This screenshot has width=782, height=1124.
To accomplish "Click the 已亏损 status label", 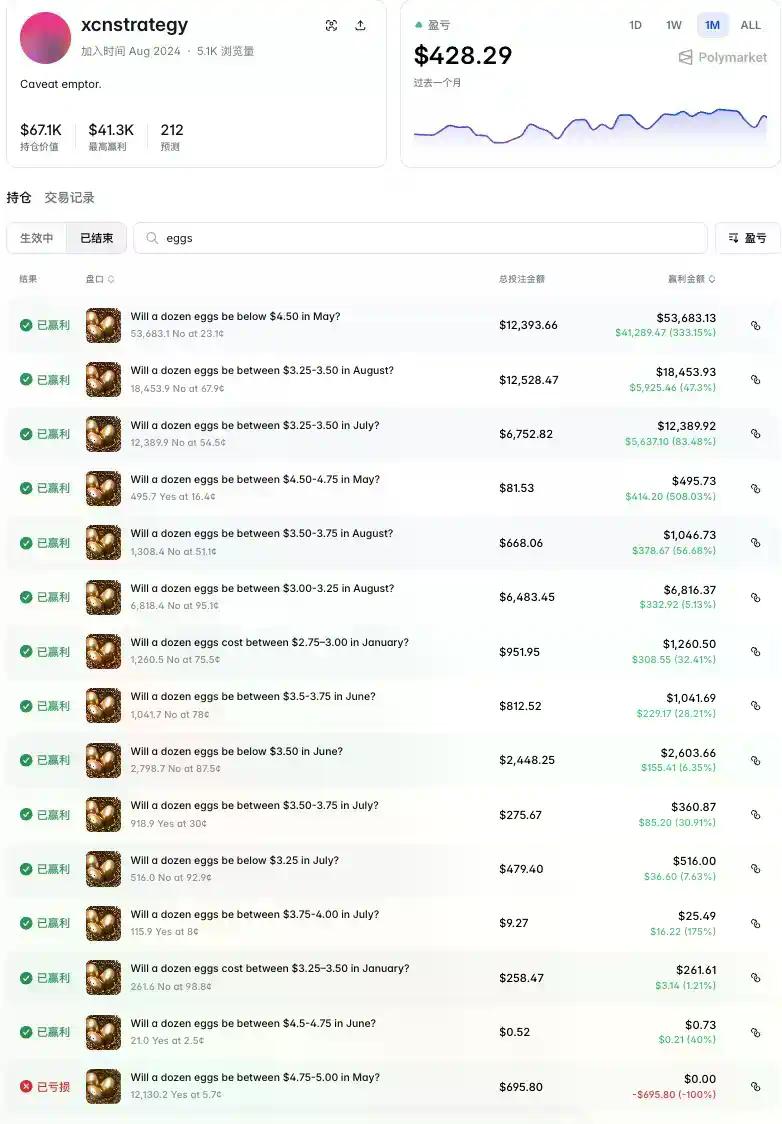I will [54, 1087].
